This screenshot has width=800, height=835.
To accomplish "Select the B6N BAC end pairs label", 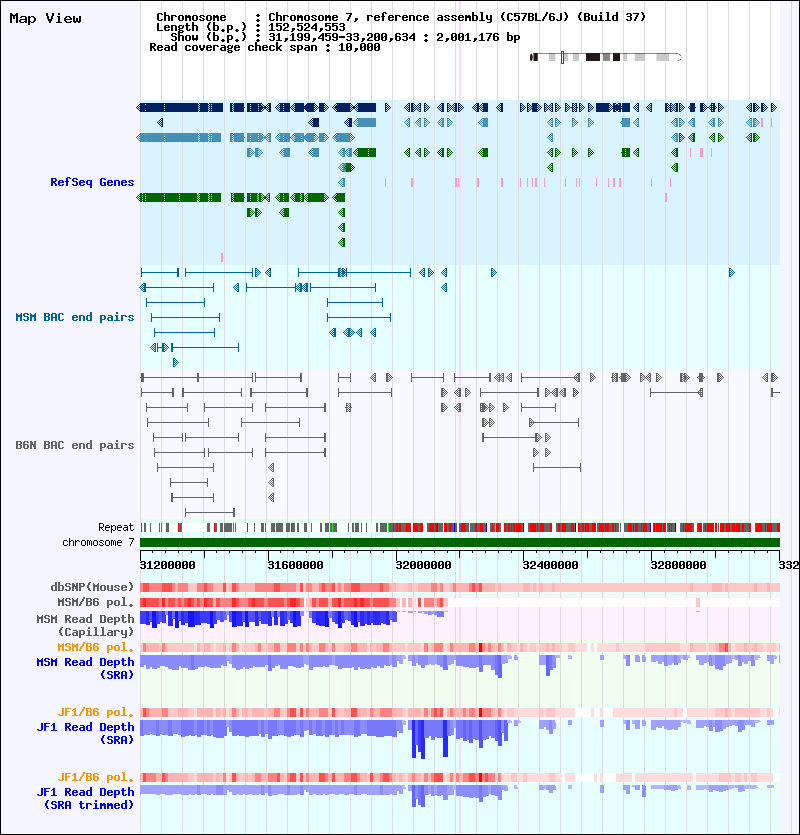I will coord(75,445).
